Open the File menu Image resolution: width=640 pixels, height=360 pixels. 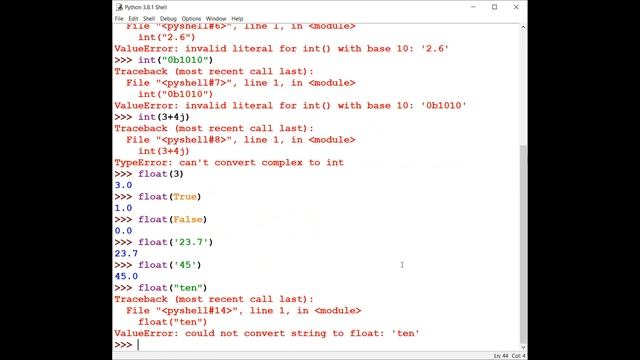[x=119, y=19]
